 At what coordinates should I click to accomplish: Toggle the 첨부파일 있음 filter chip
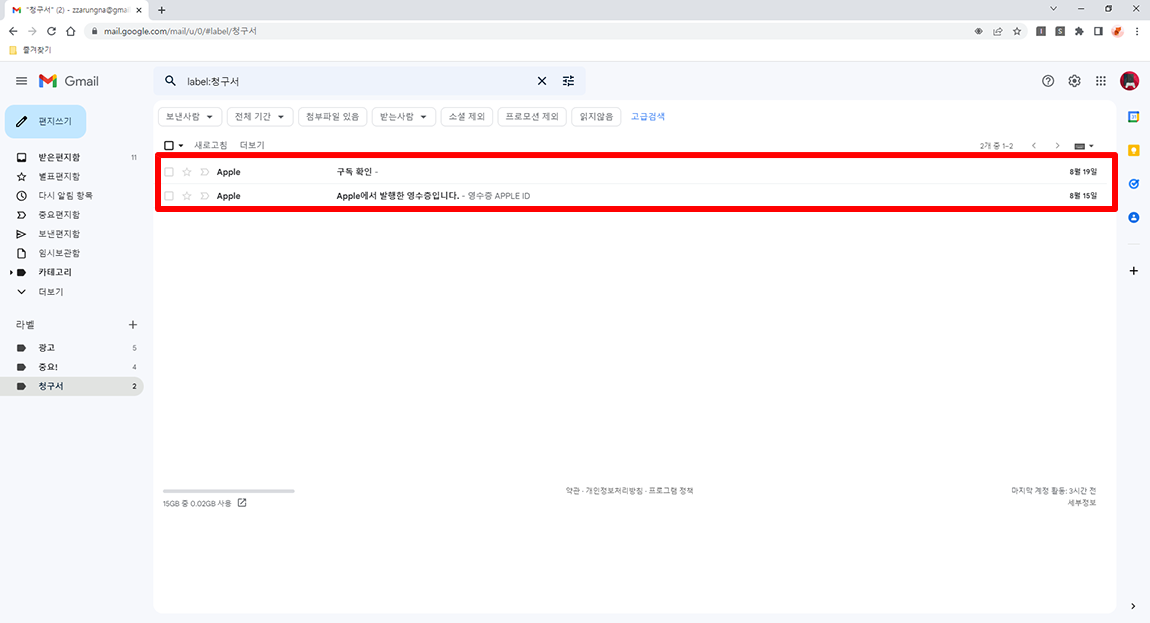pyautogui.click(x=332, y=117)
